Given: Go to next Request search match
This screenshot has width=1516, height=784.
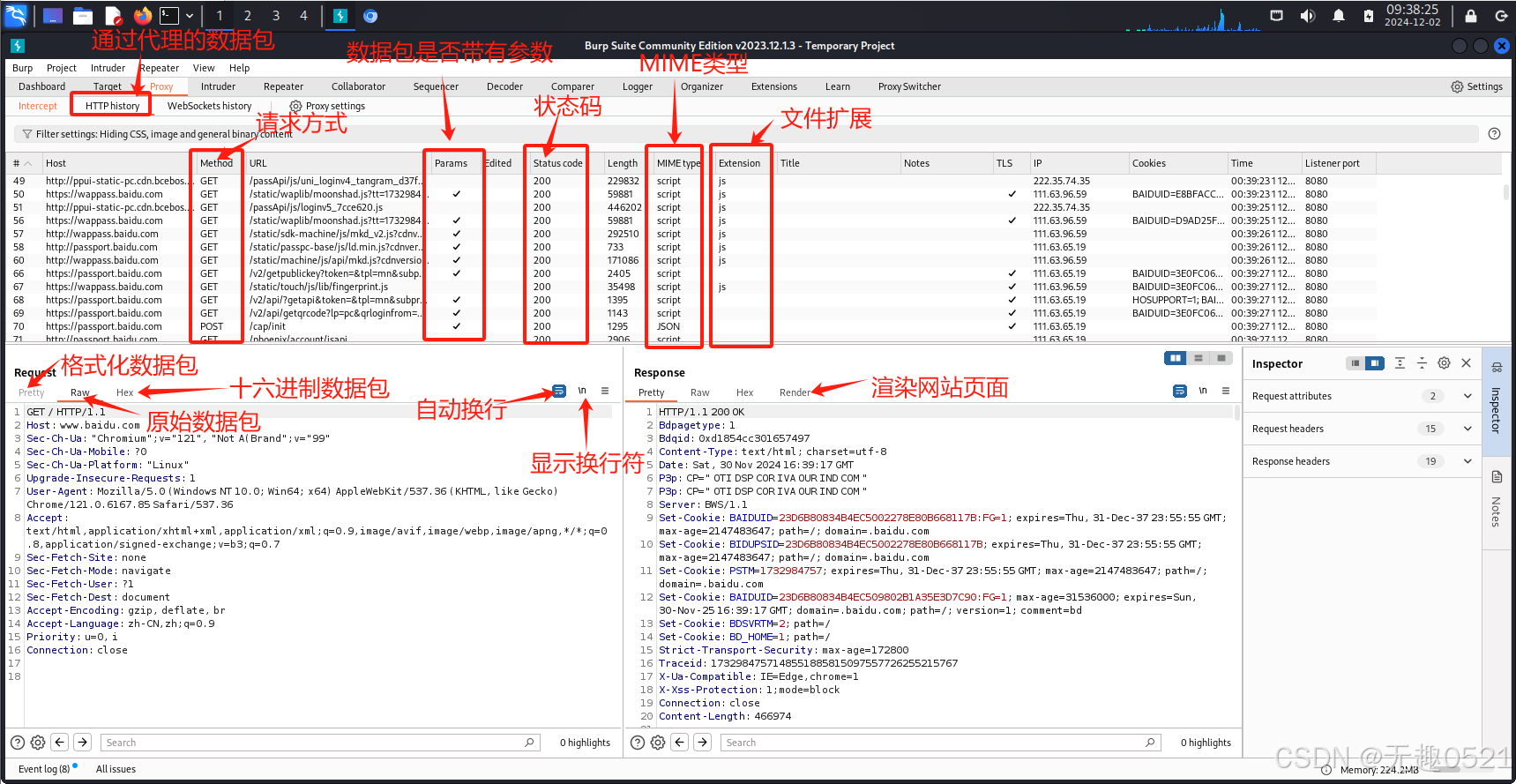Looking at the screenshot, I should click(x=82, y=743).
